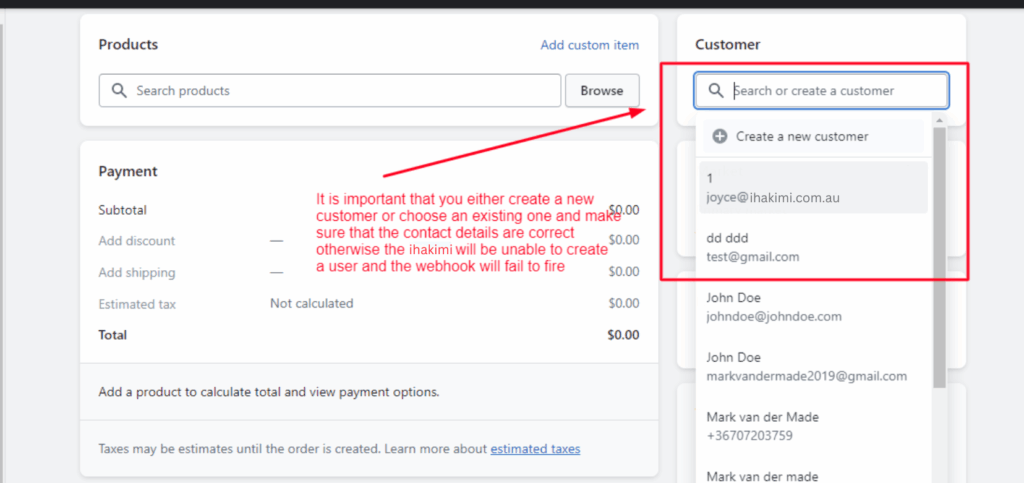The width and height of the screenshot is (1024, 483).
Task: Click Estimated tax in Payment section
Action: click(x=137, y=304)
